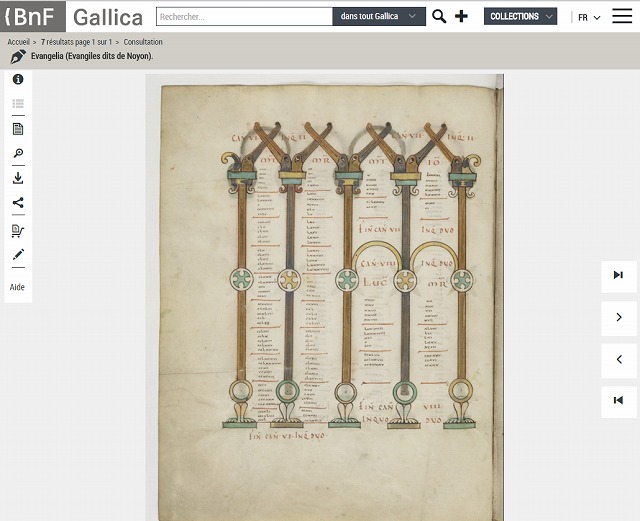Open the Aide help link
Image resolution: width=640 pixels, height=521 pixels.
[x=17, y=287]
